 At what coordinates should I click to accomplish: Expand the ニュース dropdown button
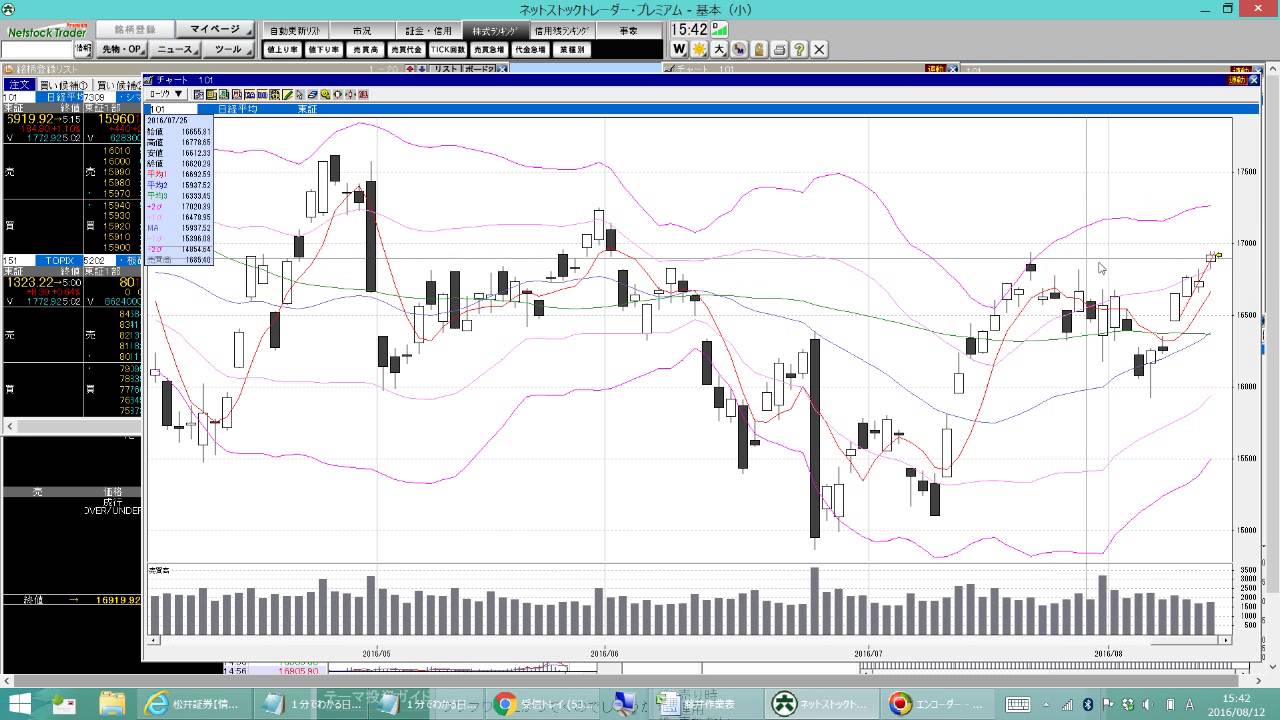[178, 49]
